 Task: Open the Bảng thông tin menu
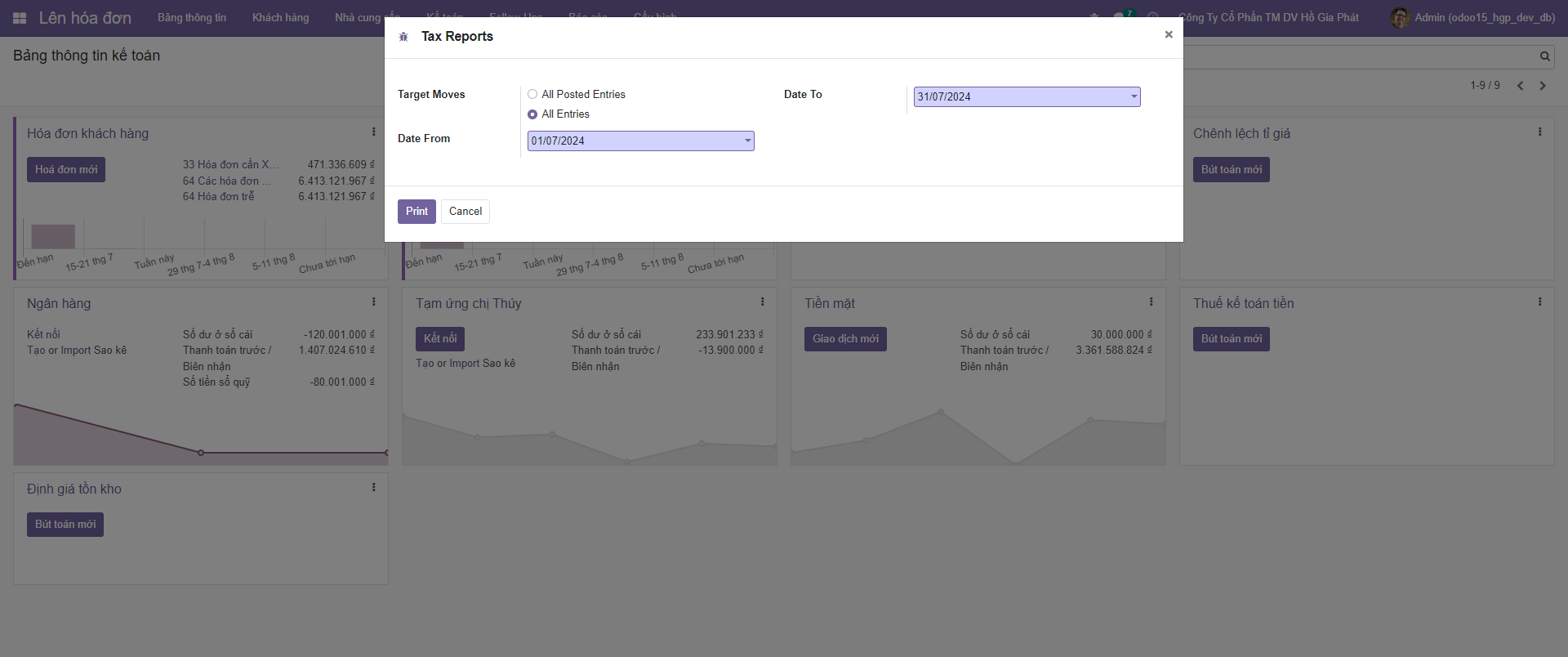191,18
